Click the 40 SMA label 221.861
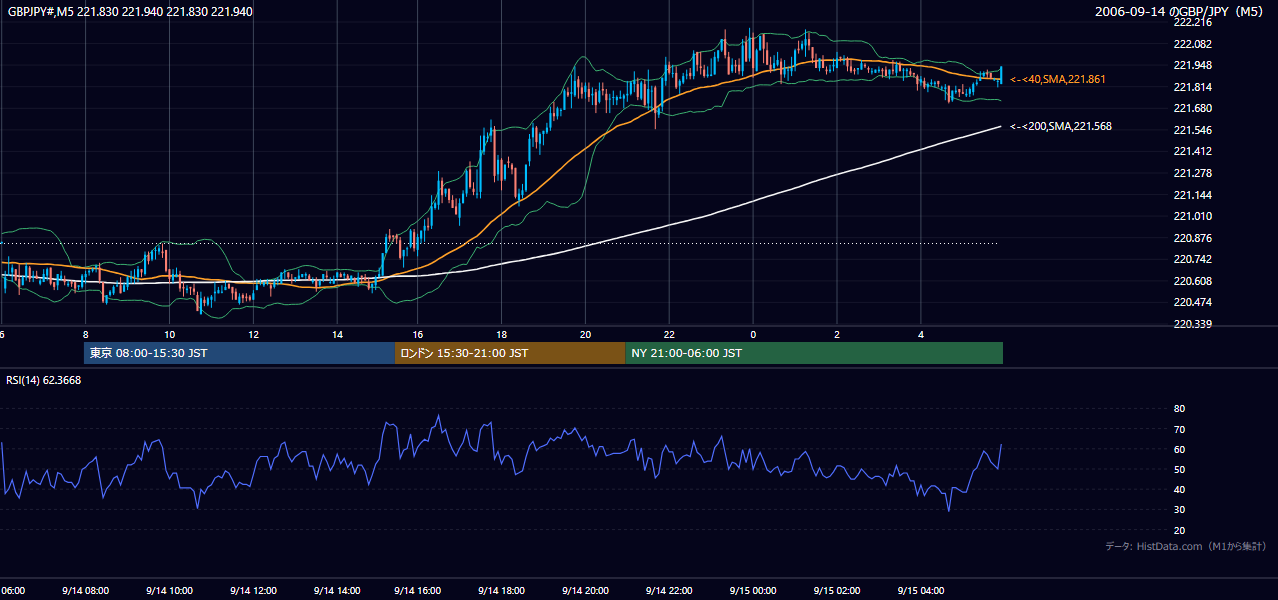 (x=1058, y=79)
